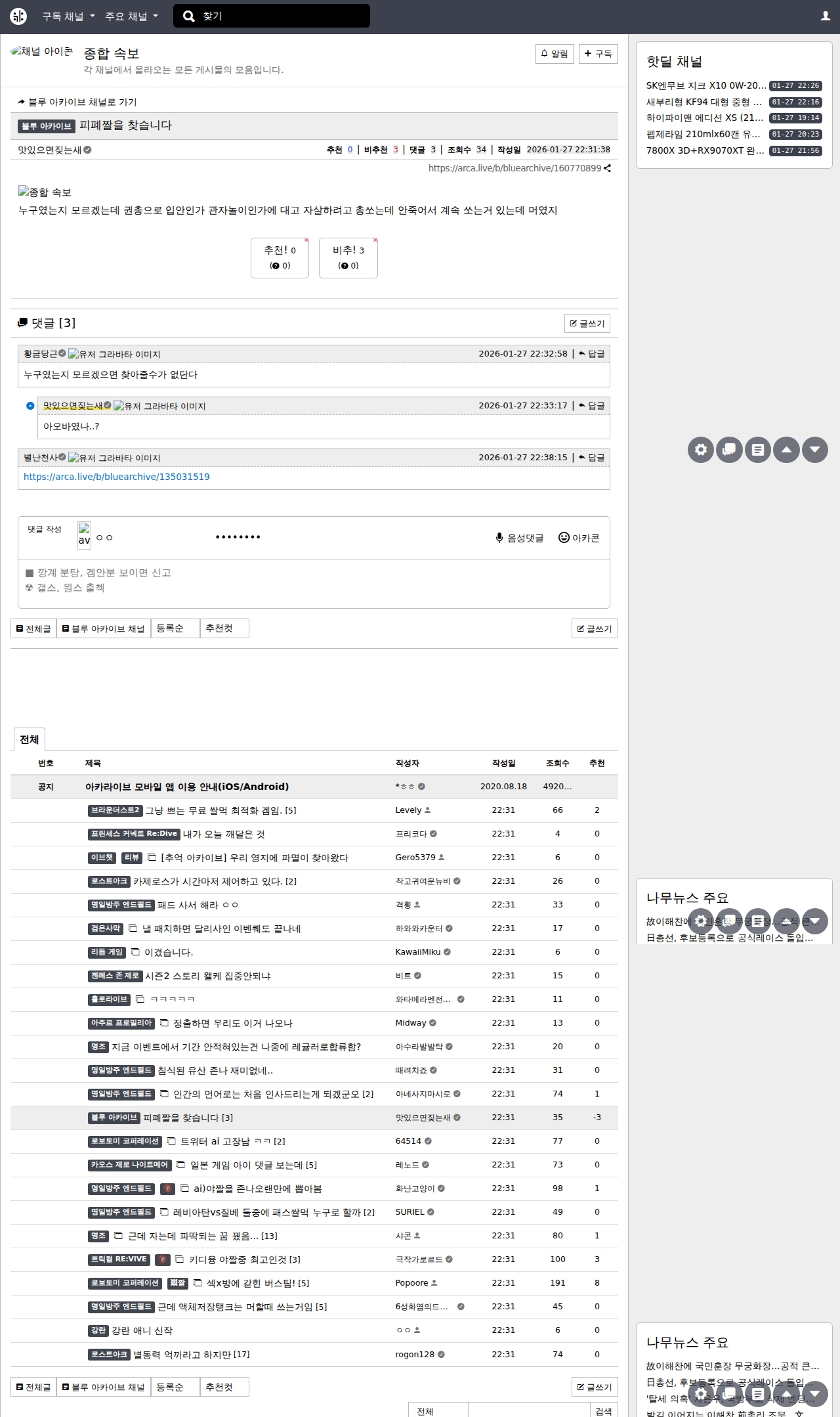
Task: Click the 아주르 프로밀리아 channel badge
Action: pyautogui.click(x=121, y=1023)
